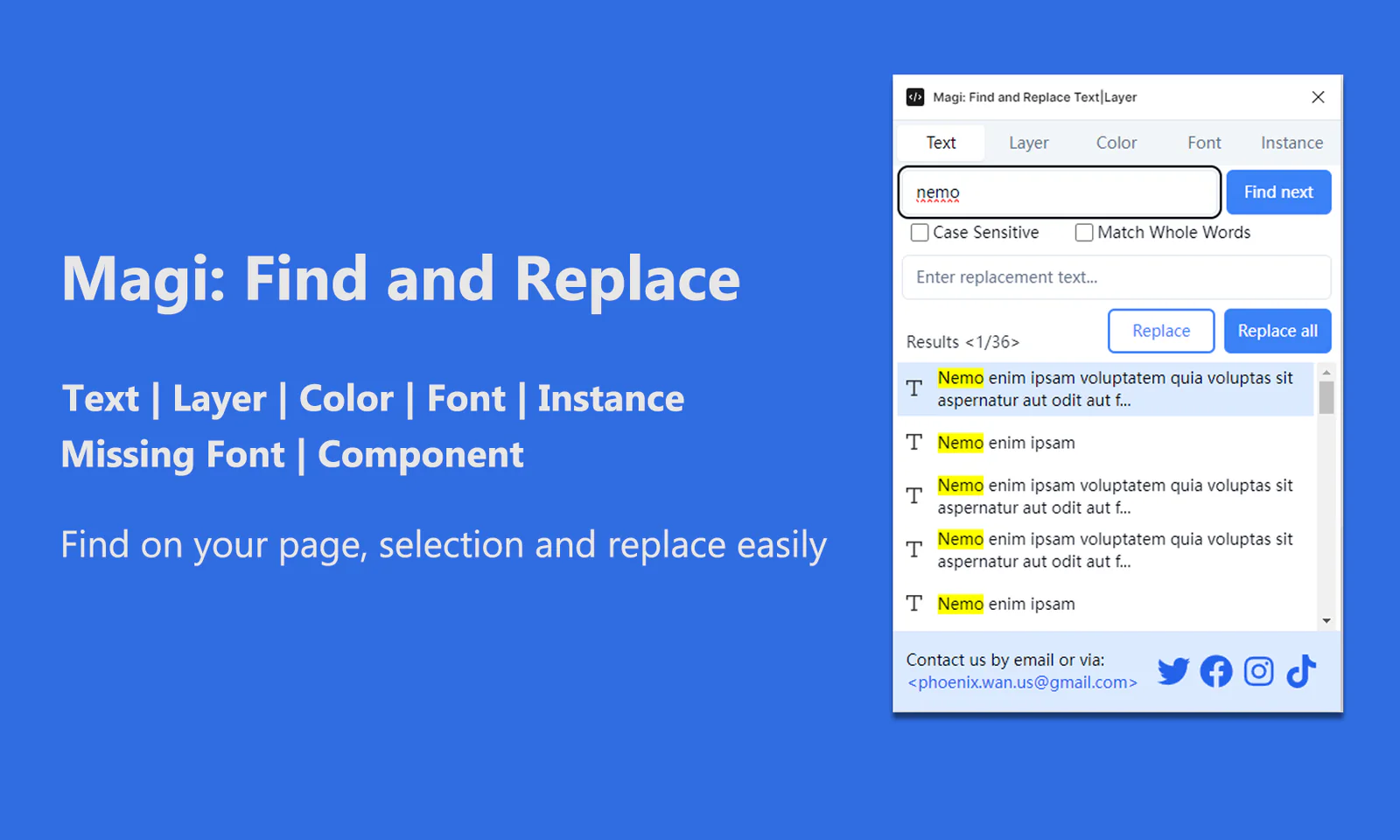The height and width of the screenshot is (840, 1400).
Task: Focus the search field containing nemo
Action: (1060, 192)
